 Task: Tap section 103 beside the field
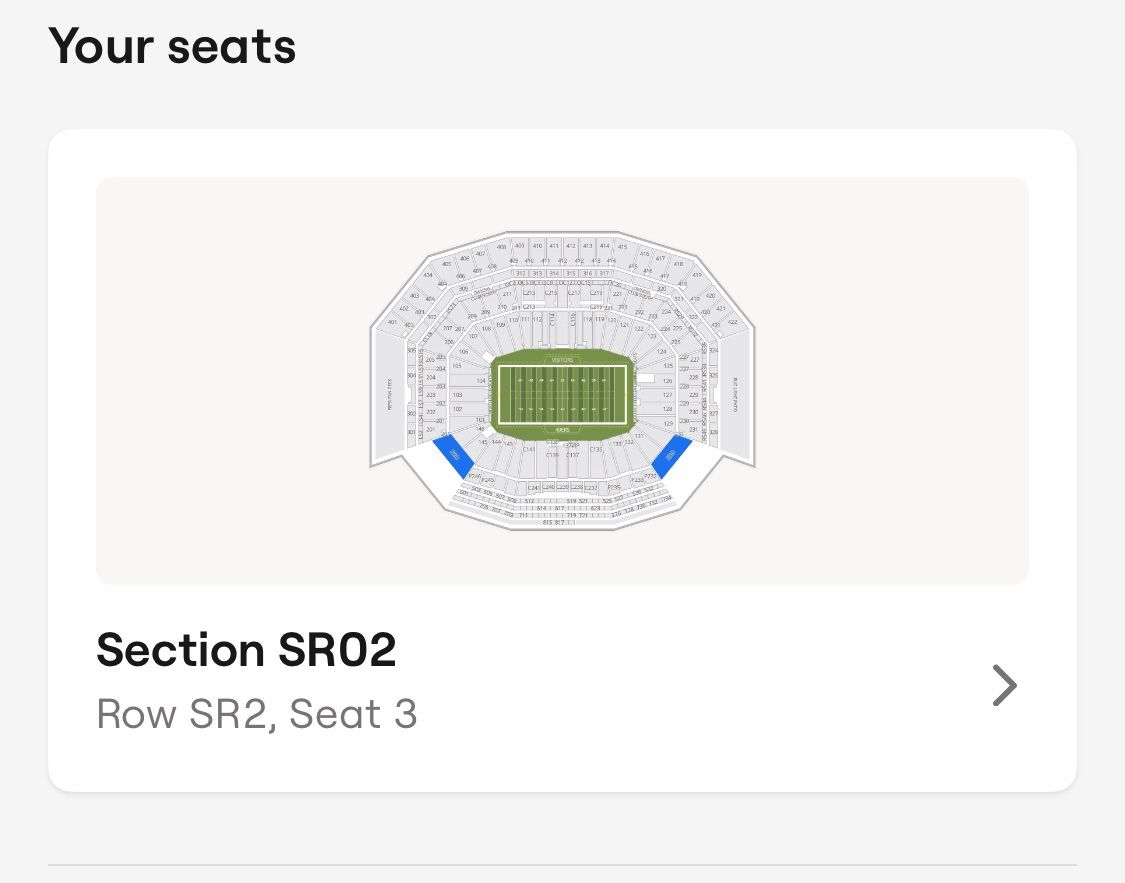[457, 395]
